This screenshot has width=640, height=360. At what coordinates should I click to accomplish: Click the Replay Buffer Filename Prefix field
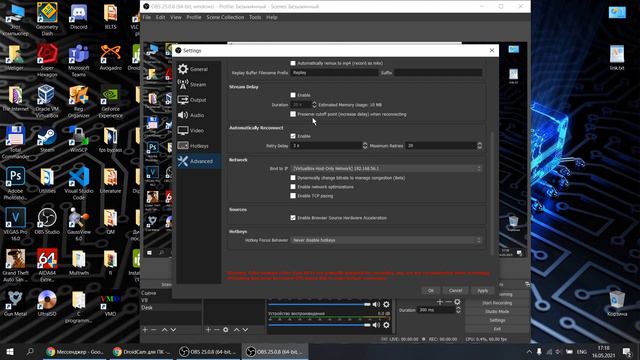(x=334, y=73)
